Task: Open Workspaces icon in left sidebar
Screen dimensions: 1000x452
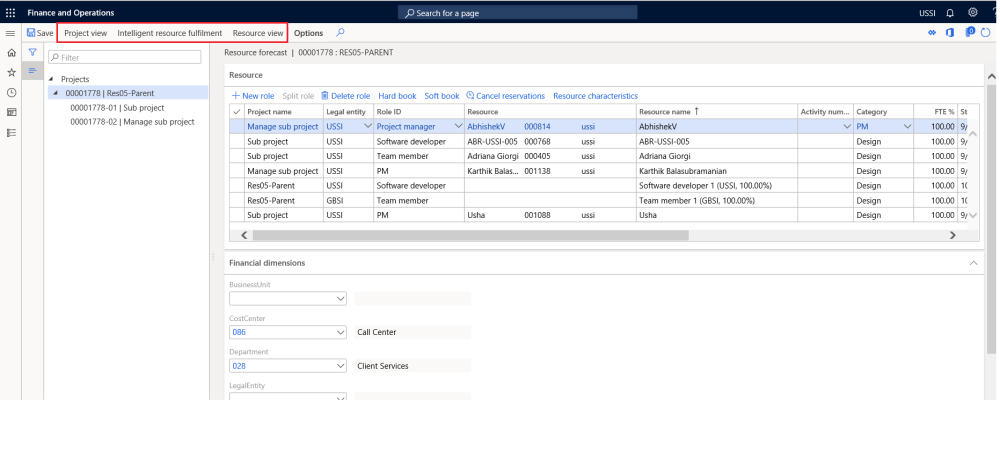Action: click(x=11, y=113)
